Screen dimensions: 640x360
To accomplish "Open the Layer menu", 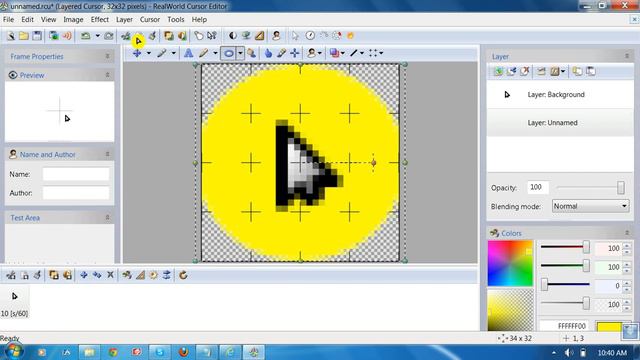I will pos(124,20).
